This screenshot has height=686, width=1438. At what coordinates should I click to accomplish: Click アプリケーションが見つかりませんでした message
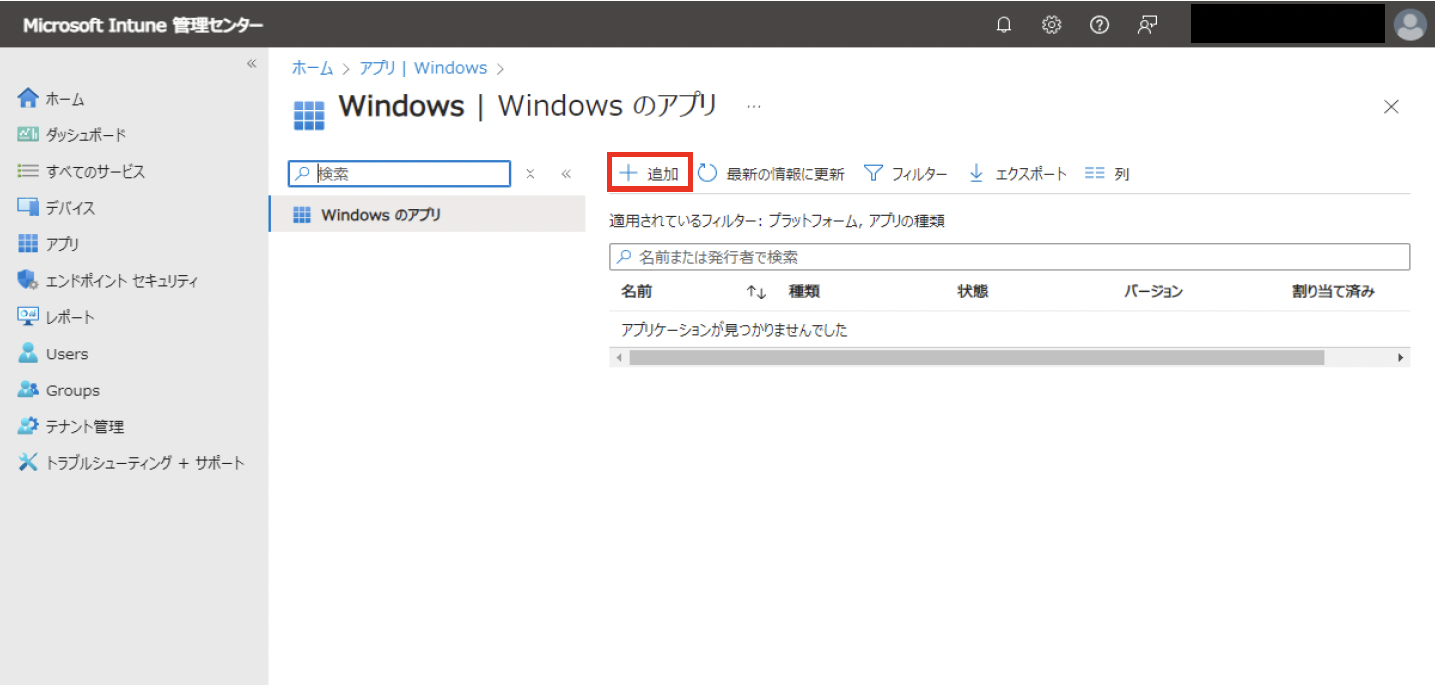[x=734, y=330]
